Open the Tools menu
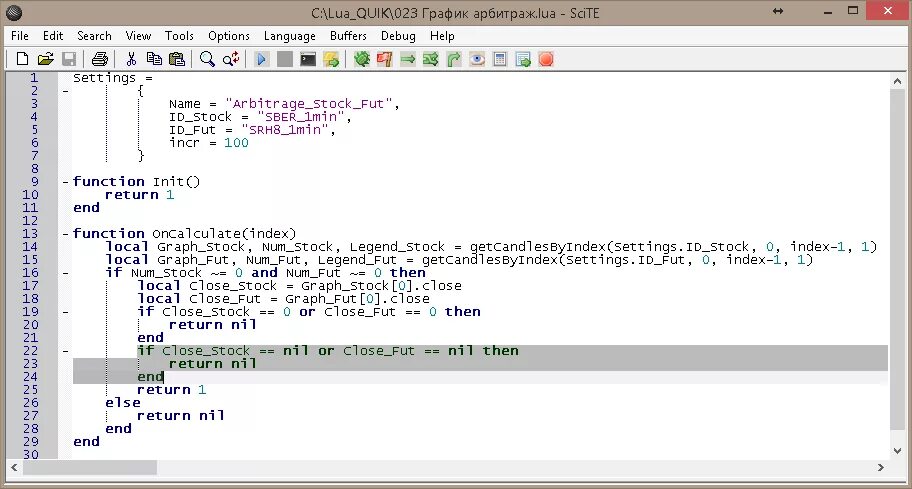The height and width of the screenshot is (489, 912). point(179,35)
